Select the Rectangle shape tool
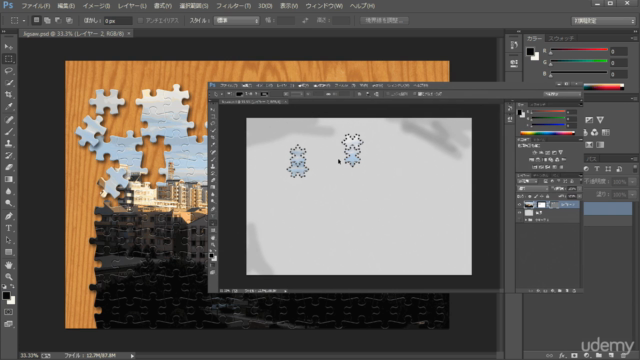 (x=9, y=252)
